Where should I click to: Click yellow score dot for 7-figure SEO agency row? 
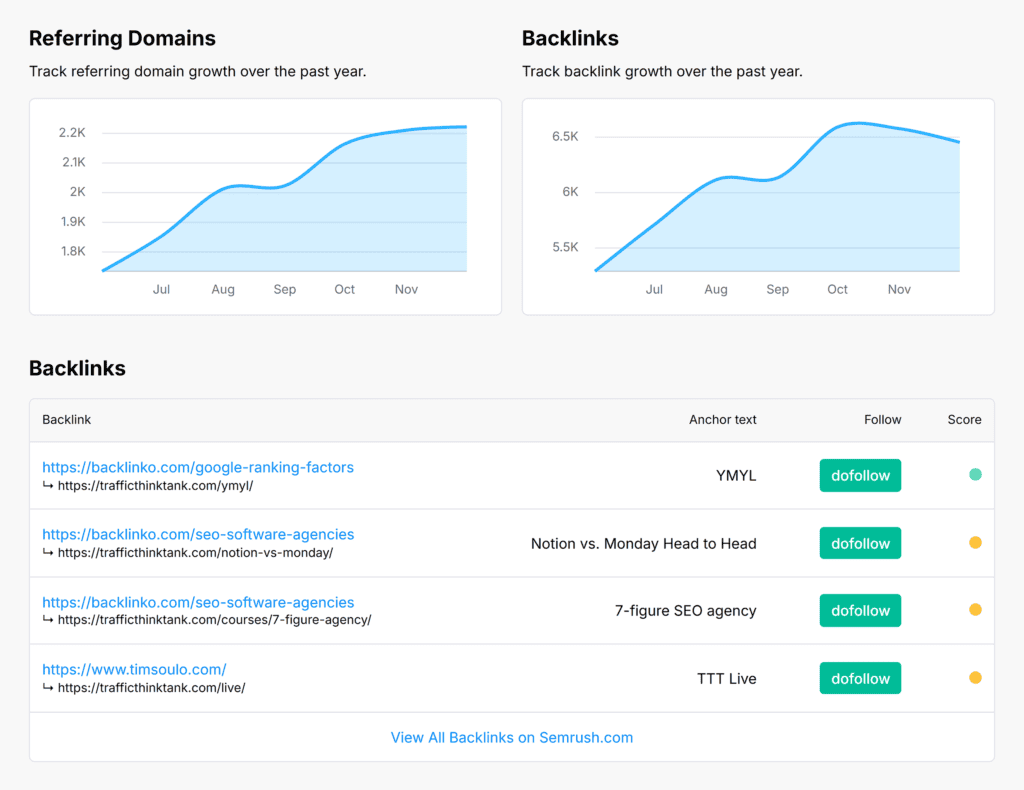pos(975,610)
